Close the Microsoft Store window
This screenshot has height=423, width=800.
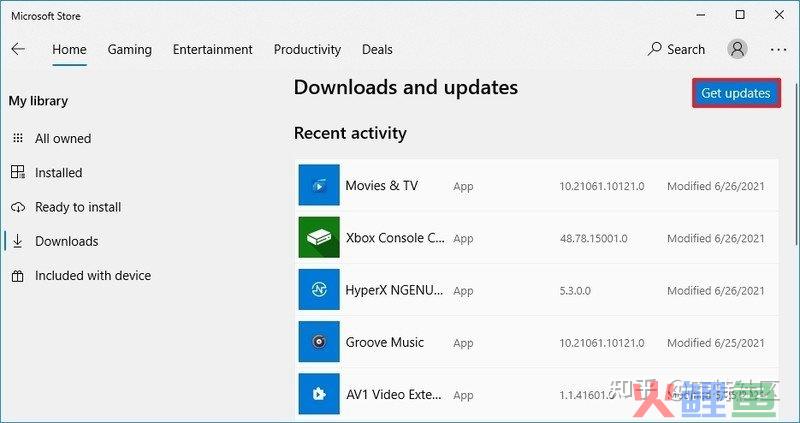(x=779, y=15)
